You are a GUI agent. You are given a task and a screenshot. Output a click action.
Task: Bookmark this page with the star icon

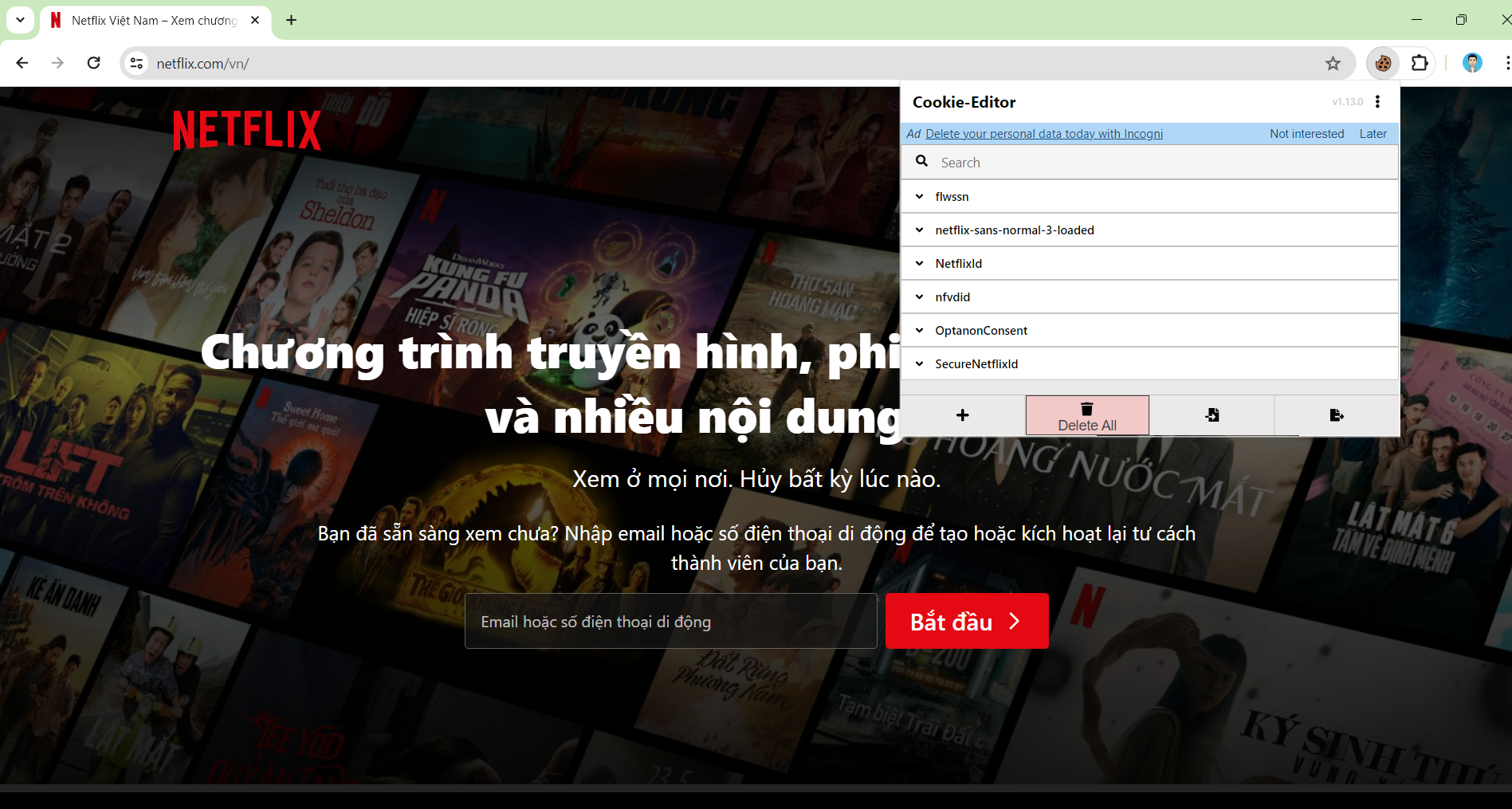[x=1333, y=63]
